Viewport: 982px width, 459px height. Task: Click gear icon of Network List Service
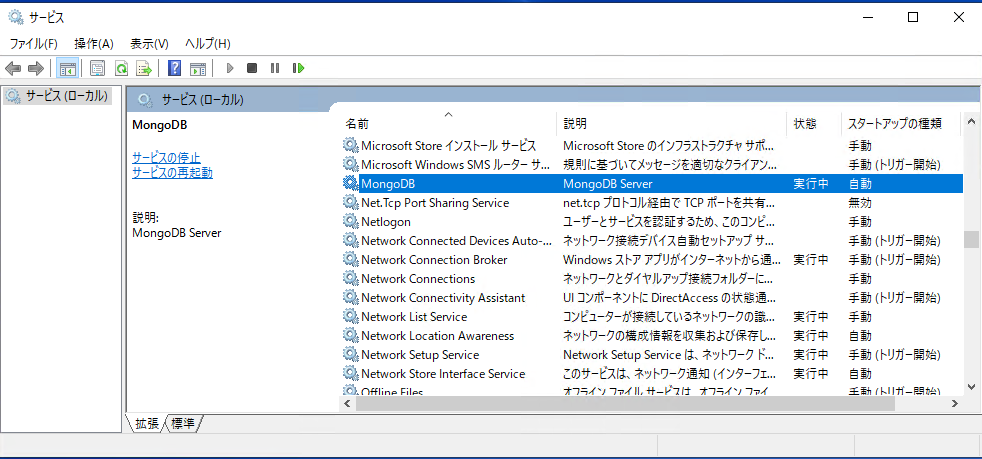click(350, 317)
